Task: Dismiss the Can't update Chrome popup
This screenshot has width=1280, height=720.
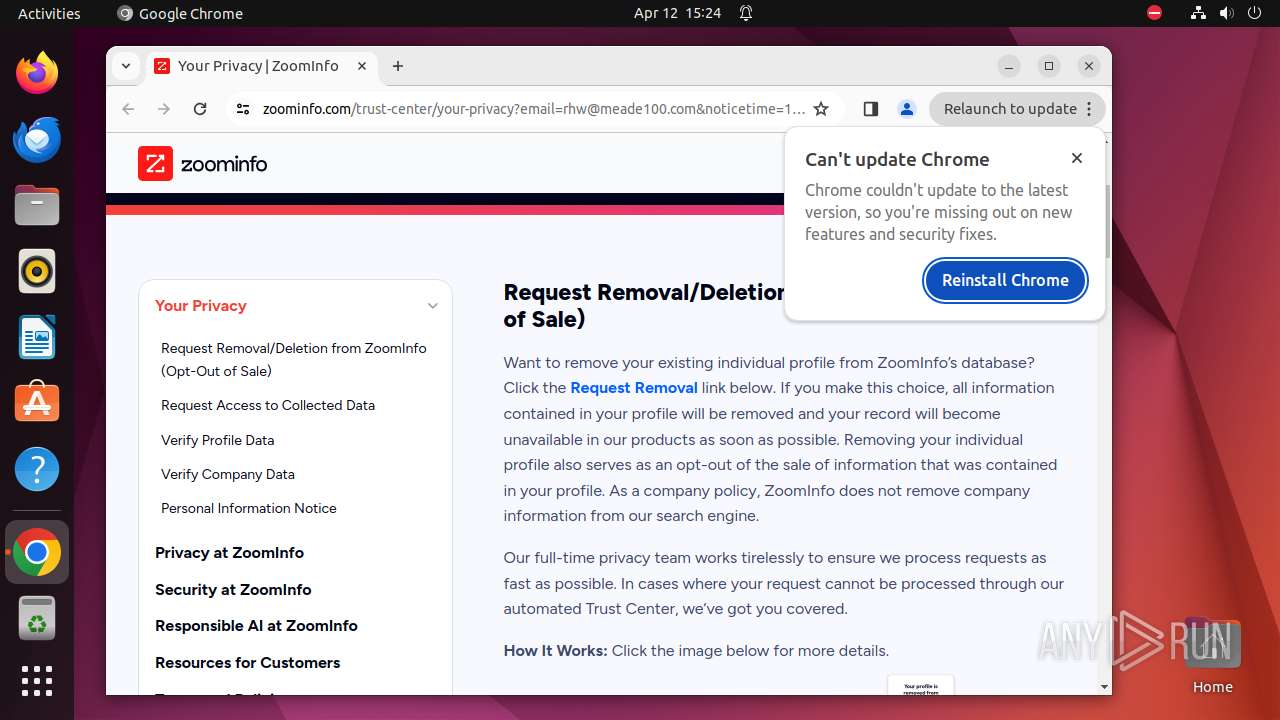Action: (x=1076, y=158)
